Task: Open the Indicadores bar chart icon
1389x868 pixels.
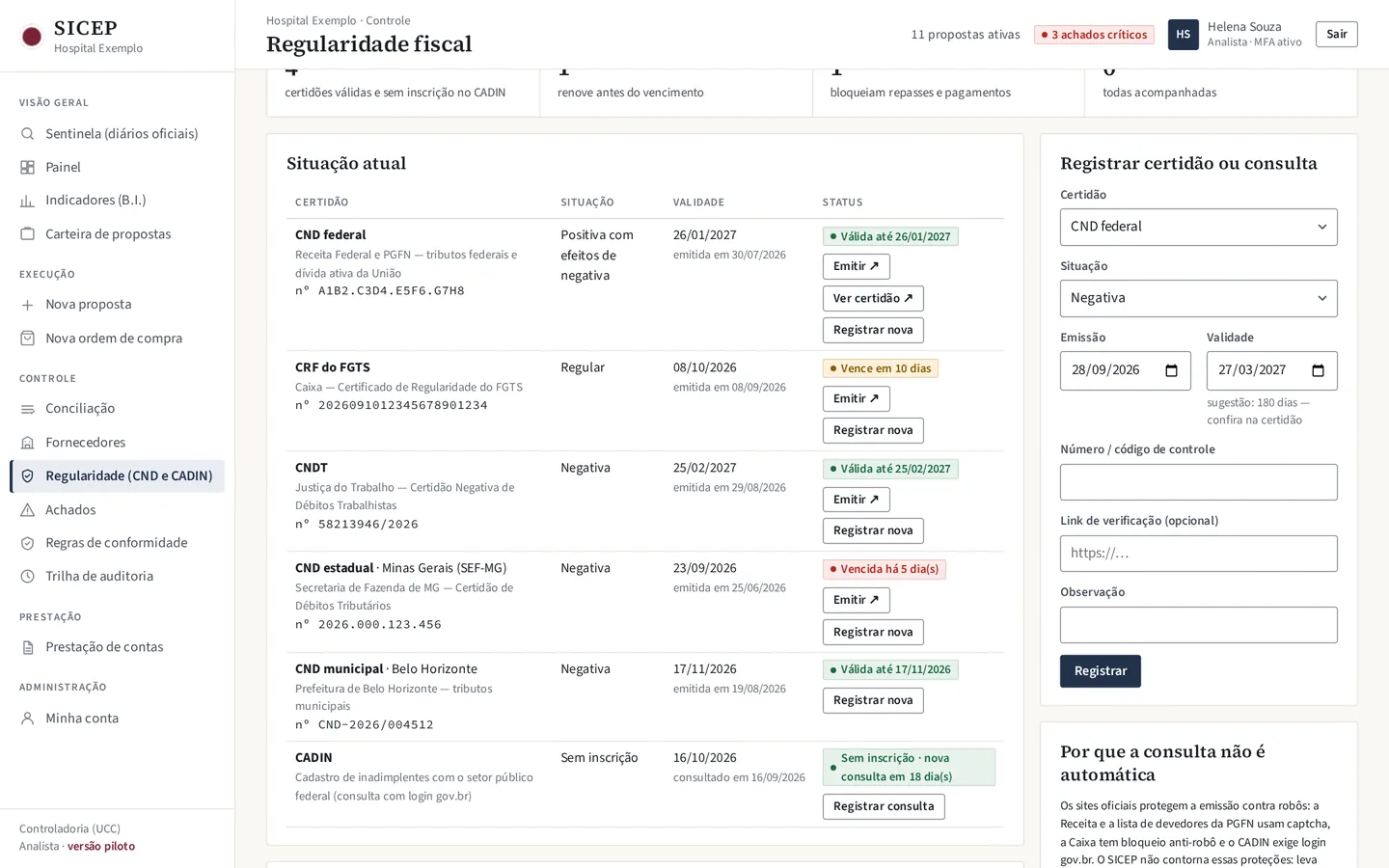Action: click(27, 201)
